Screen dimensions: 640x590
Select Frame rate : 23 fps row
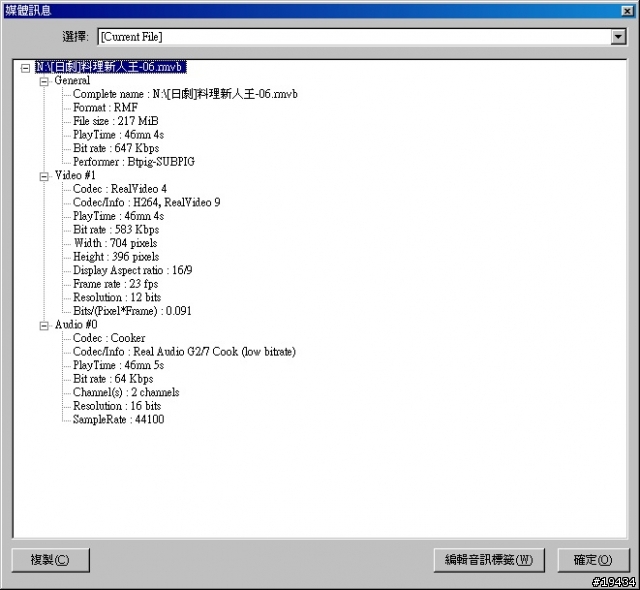click(x=116, y=284)
